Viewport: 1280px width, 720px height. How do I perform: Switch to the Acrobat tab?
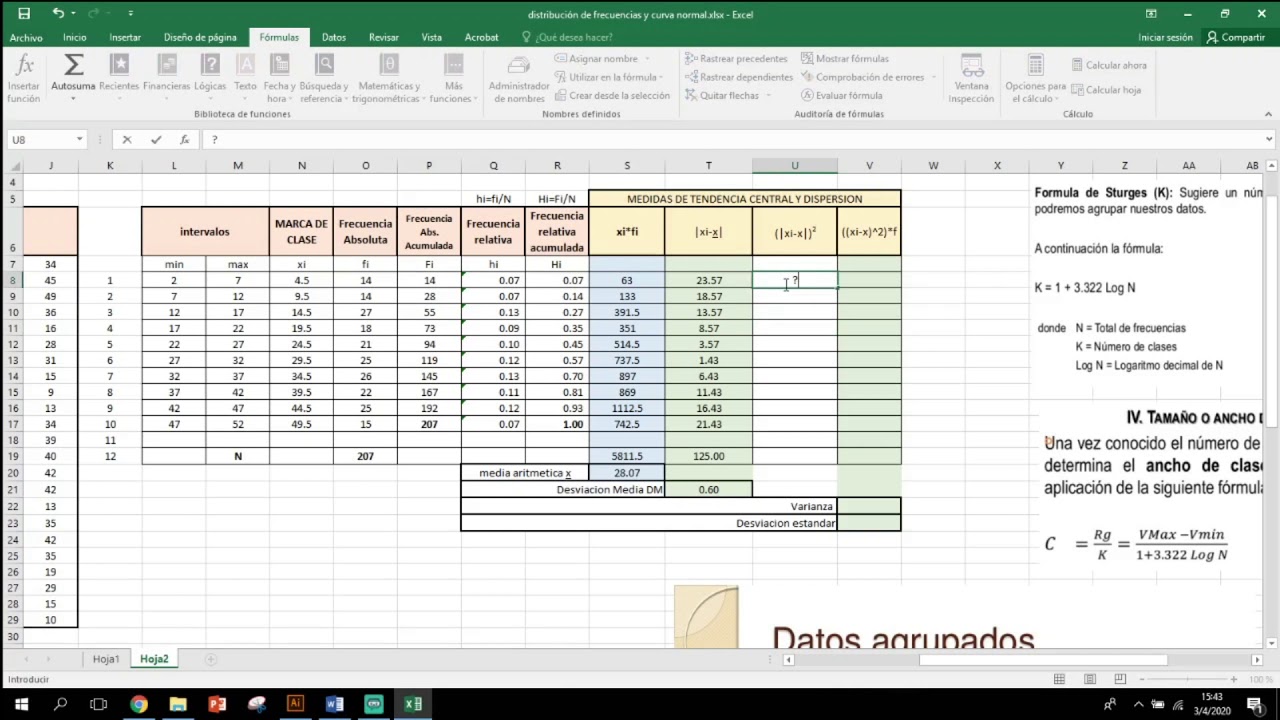coord(481,37)
